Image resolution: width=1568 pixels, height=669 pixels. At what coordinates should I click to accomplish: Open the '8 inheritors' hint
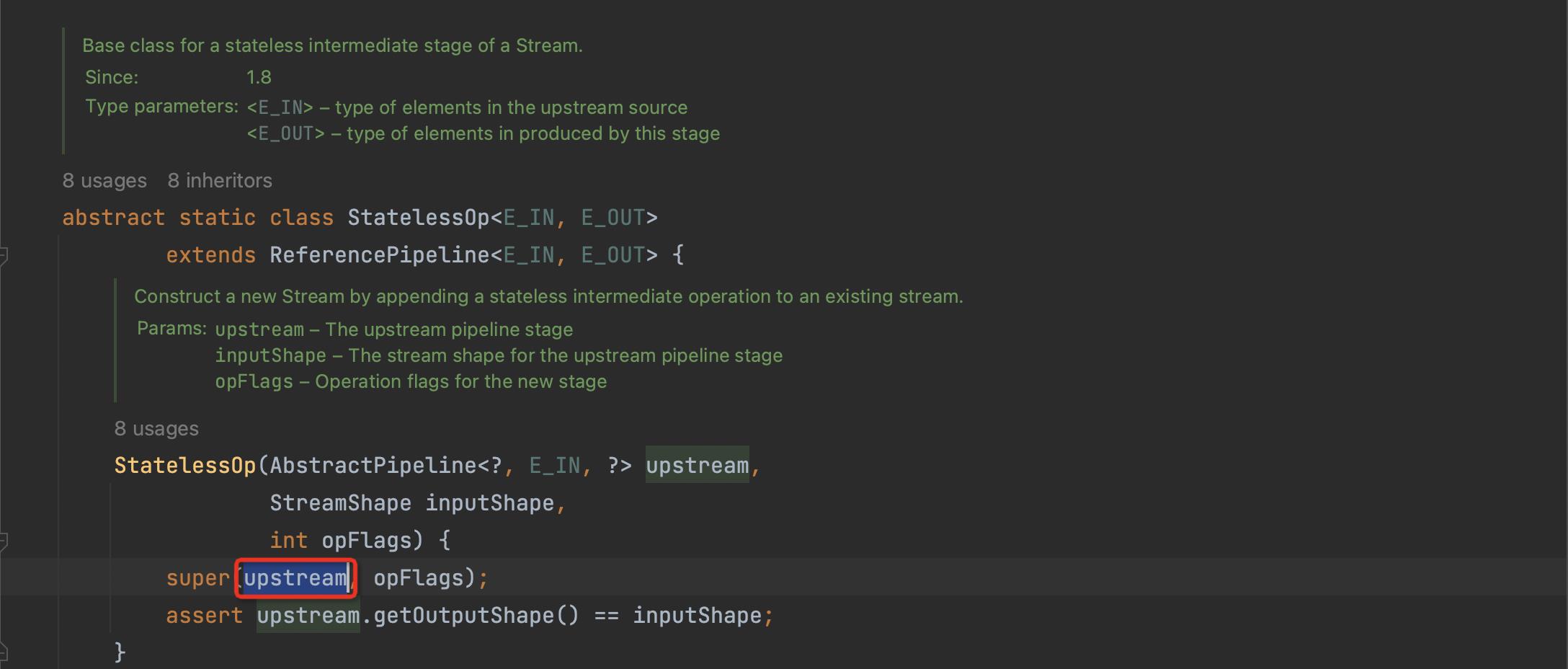tap(220, 180)
